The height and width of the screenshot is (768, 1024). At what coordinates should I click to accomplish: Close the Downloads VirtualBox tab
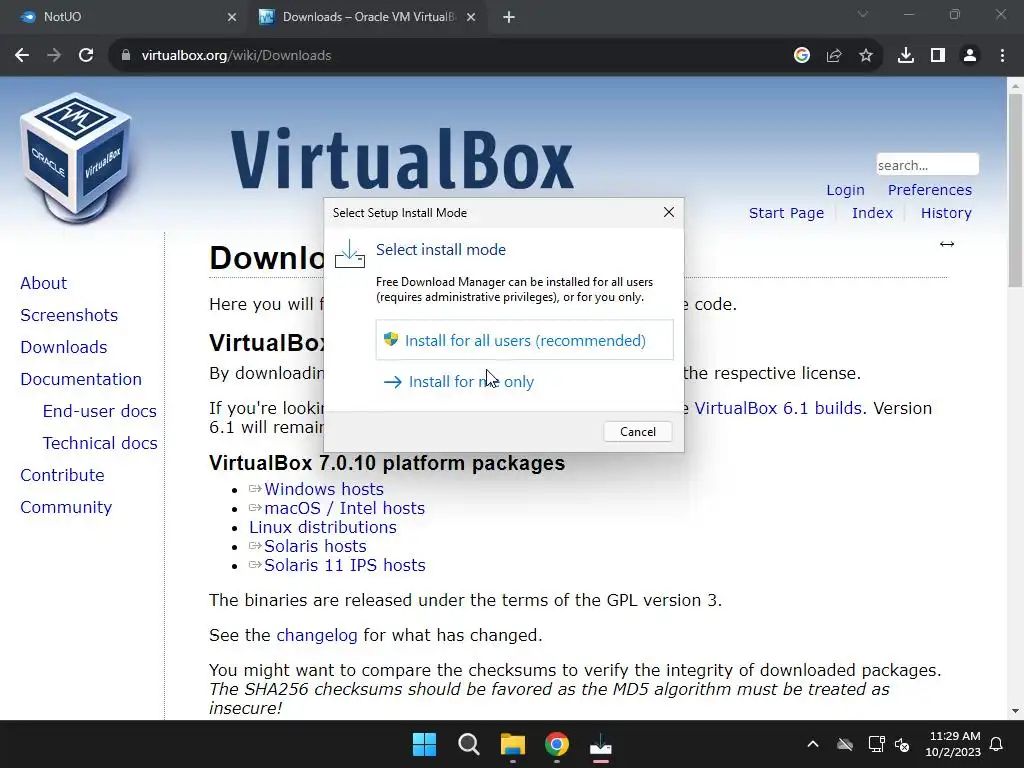coord(471,17)
